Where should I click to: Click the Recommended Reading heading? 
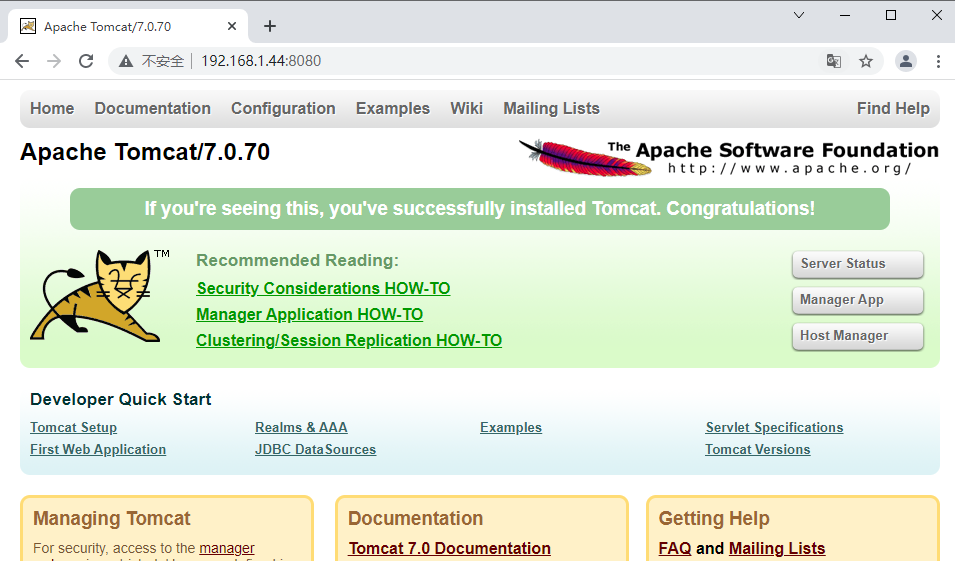297,261
